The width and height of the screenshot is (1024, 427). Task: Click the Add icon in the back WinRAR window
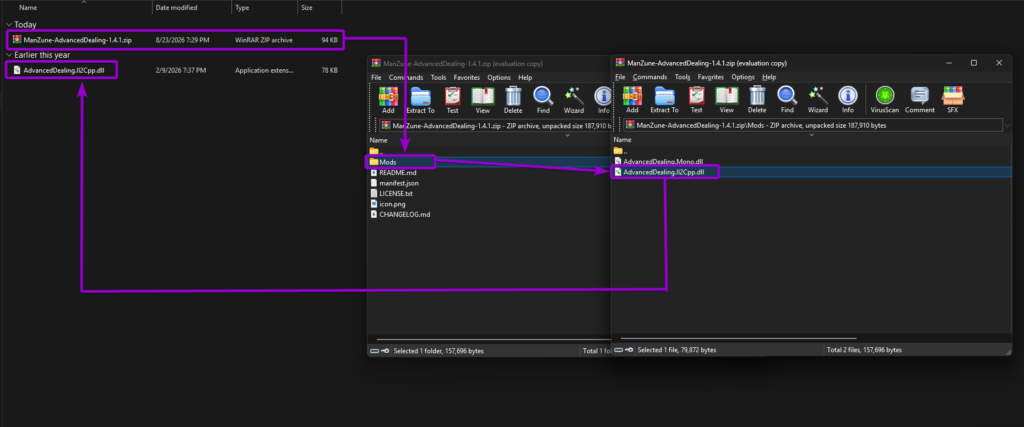[x=388, y=96]
